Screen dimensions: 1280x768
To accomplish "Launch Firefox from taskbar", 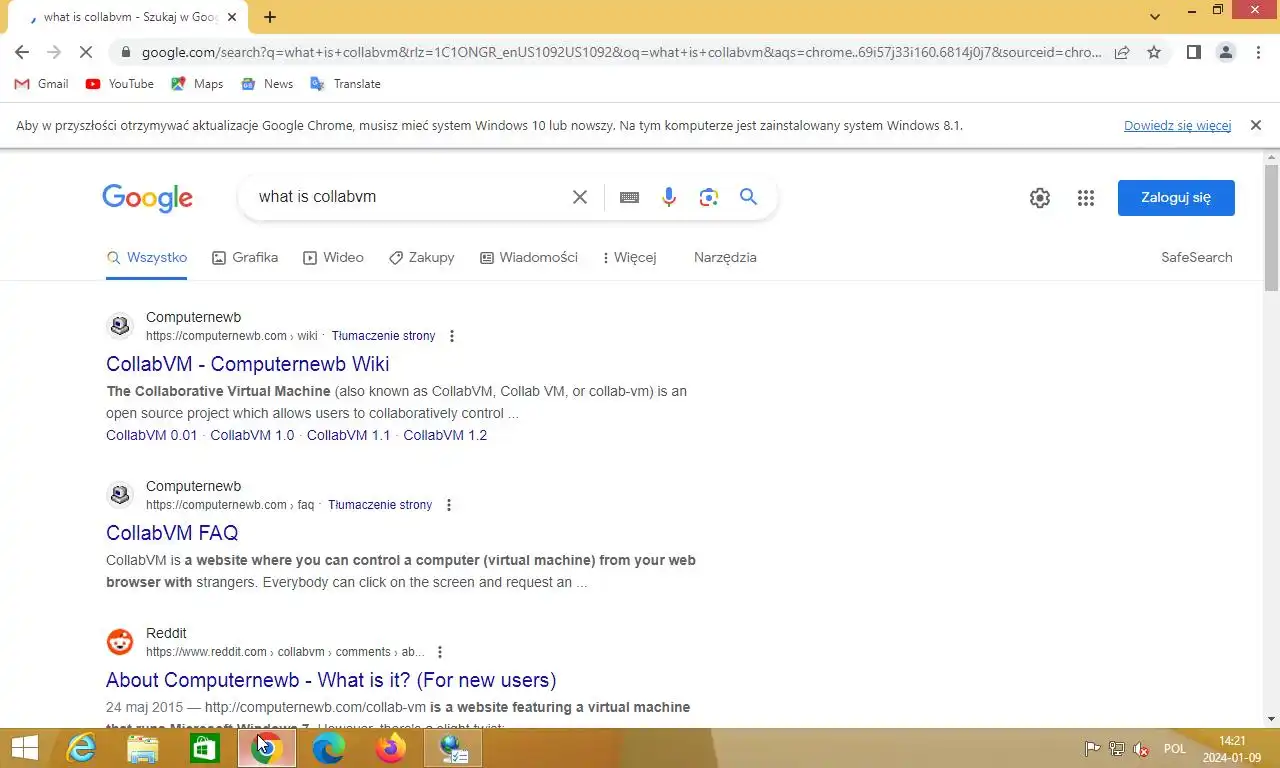I will (391, 748).
